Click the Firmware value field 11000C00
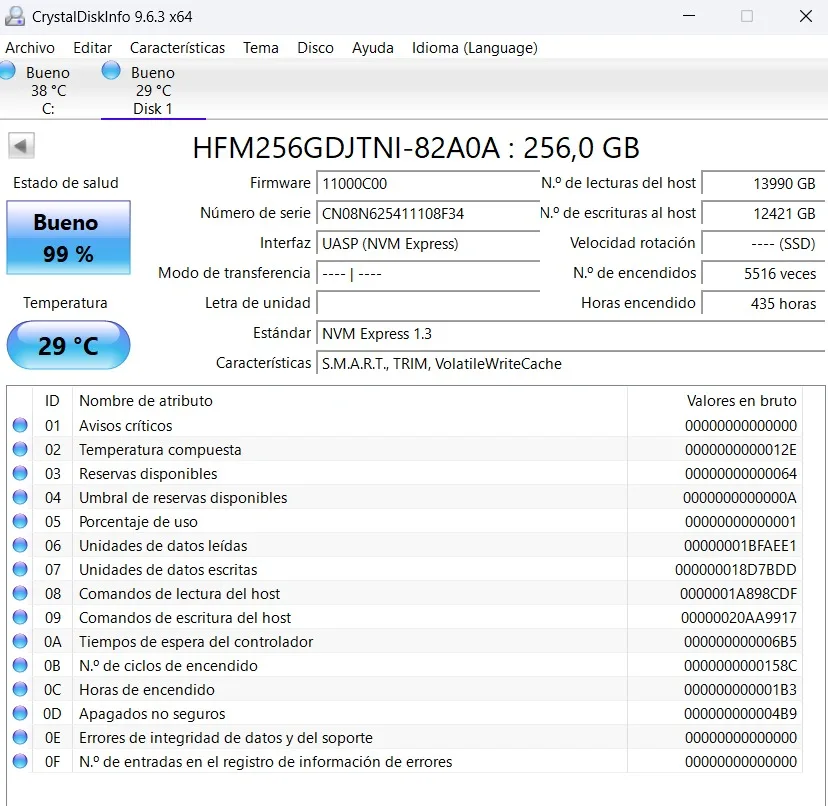Screen dimensions: 828x806 (x=428, y=184)
